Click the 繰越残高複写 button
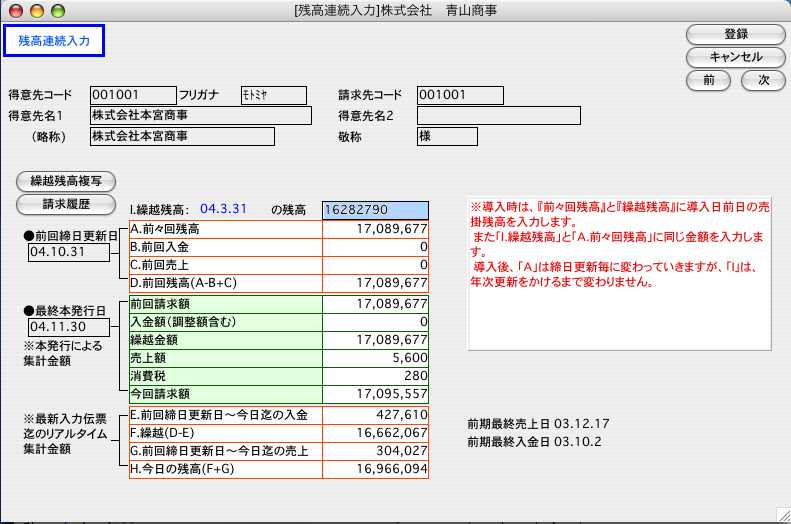Viewport: 791px width, 524px height. pos(66,181)
